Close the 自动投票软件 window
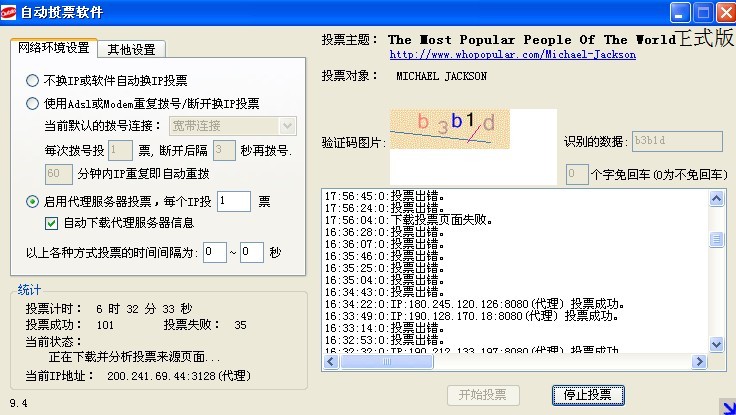 point(723,13)
